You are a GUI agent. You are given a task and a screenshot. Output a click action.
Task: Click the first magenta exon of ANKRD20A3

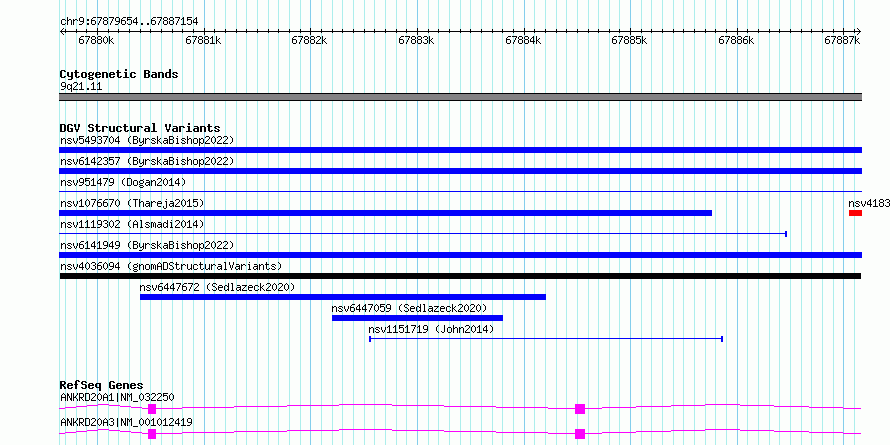pos(152,434)
